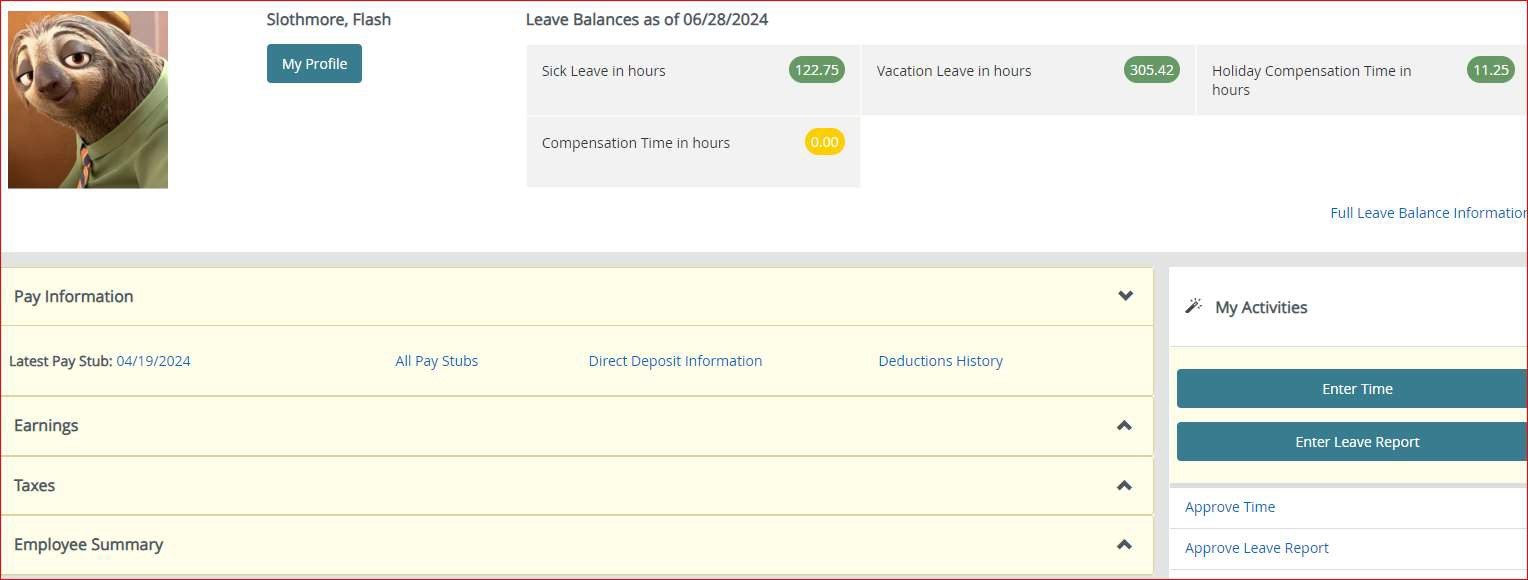Viewport: 1528px width, 580px height.
Task: Collapse the Pay Information section
Action: pos(1125,296)
